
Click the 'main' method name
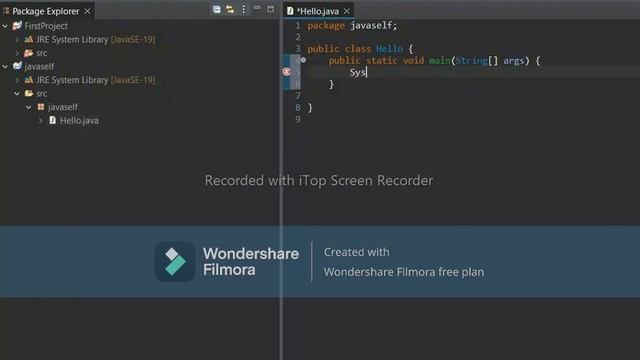(x=440, y=61)
